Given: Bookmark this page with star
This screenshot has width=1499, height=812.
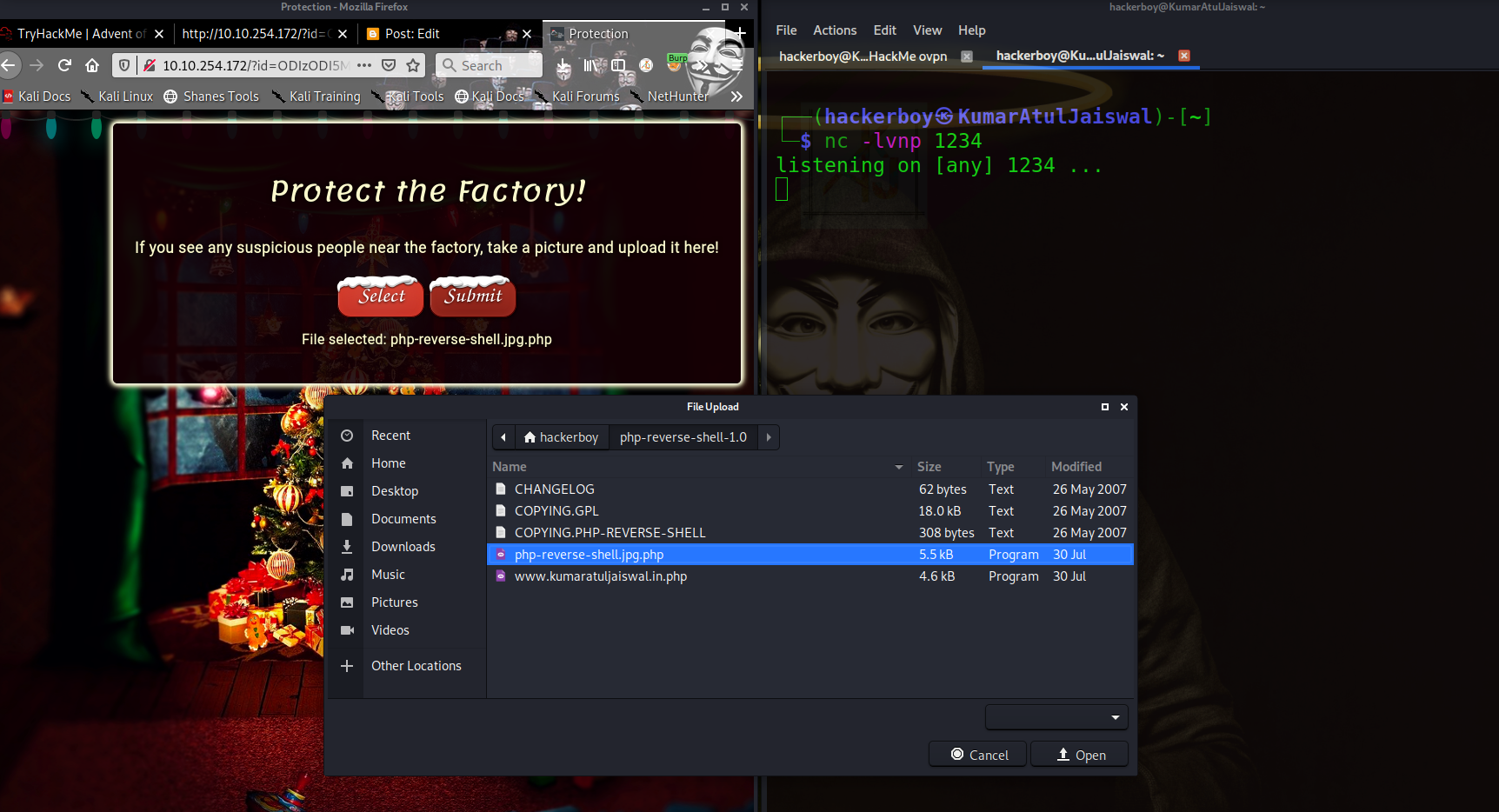Looking at the screenshot, I should [x=413, y=65].
